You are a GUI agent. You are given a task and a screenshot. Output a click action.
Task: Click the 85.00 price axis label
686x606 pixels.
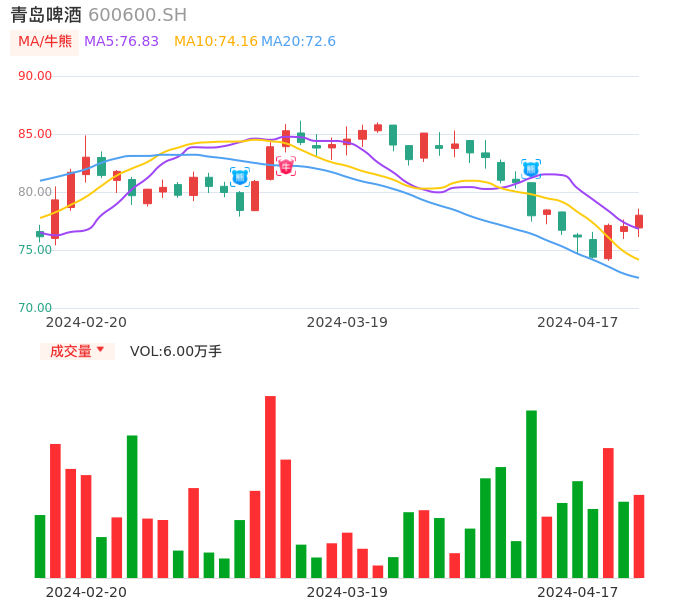tap(35, 133)
